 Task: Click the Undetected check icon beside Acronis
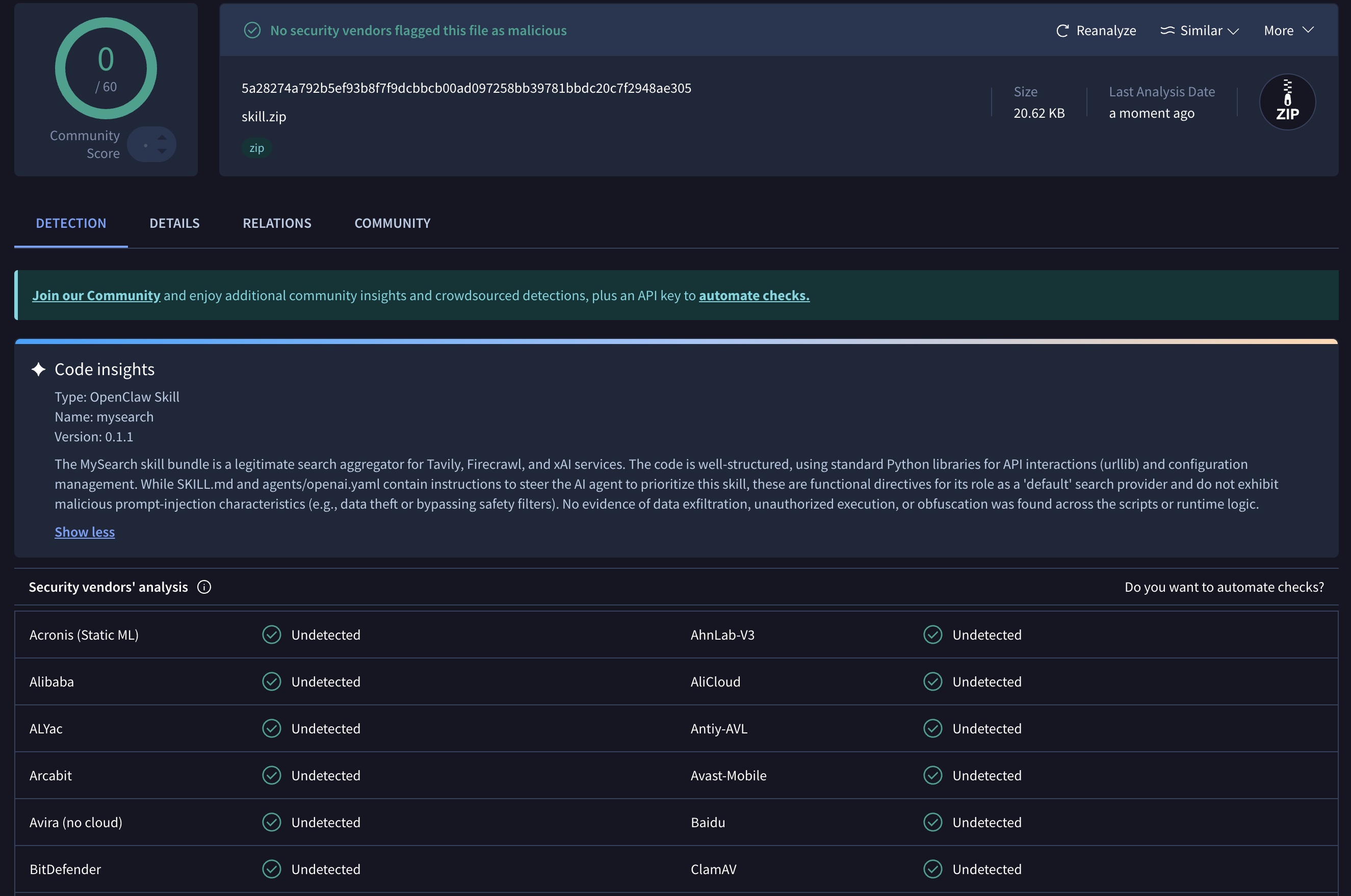271,635
